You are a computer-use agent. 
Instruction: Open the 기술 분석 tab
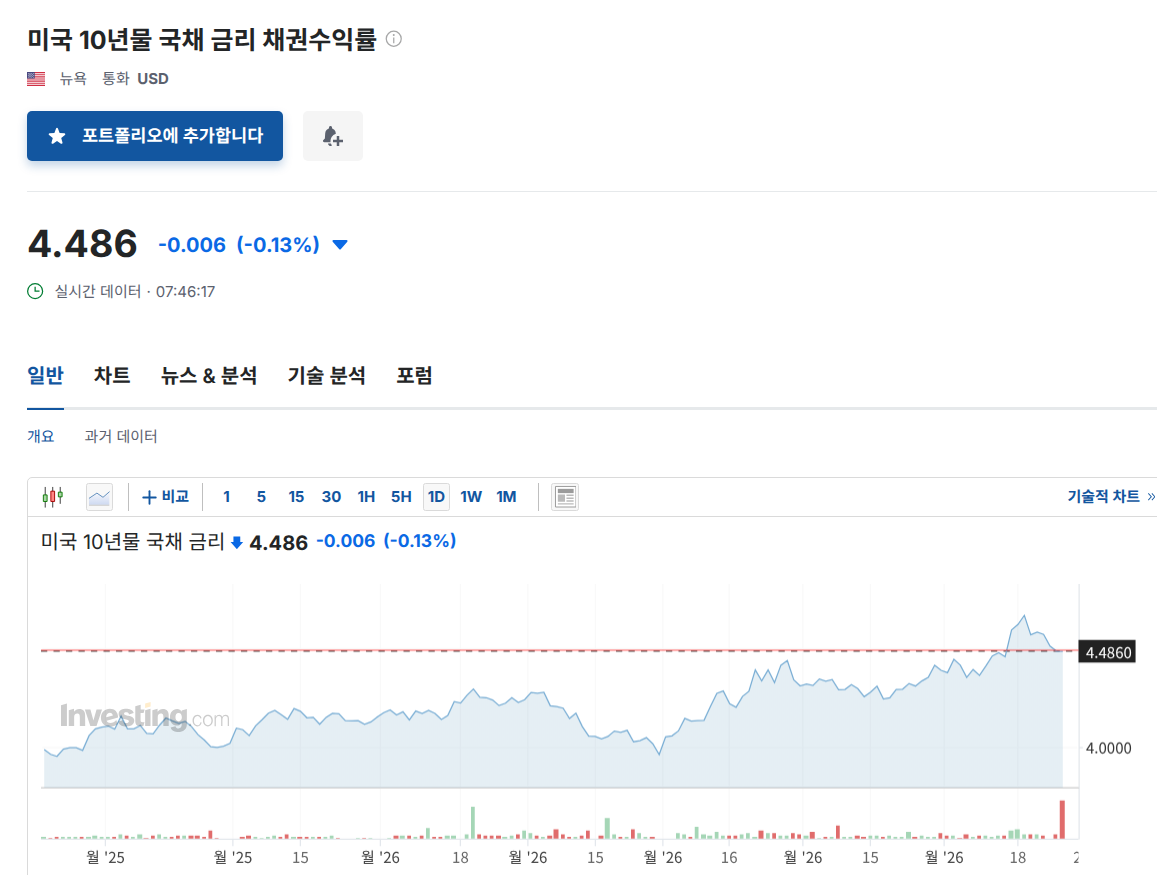[327, 376]
